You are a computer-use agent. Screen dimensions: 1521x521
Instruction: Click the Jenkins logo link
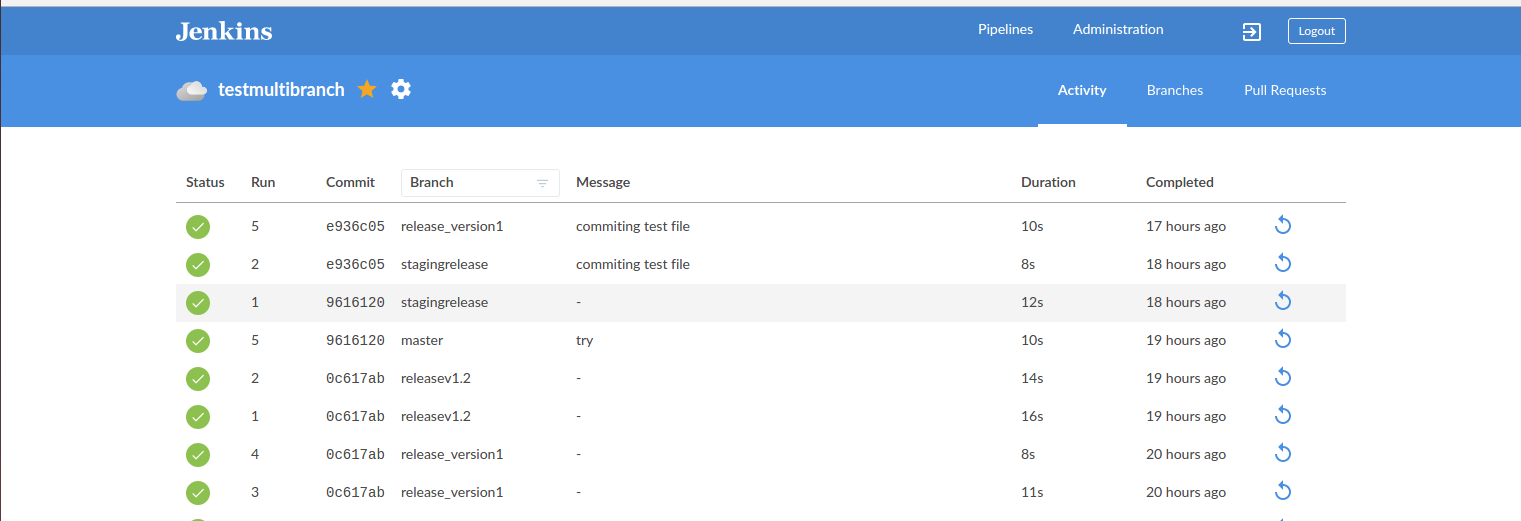[x=224, y=31]
